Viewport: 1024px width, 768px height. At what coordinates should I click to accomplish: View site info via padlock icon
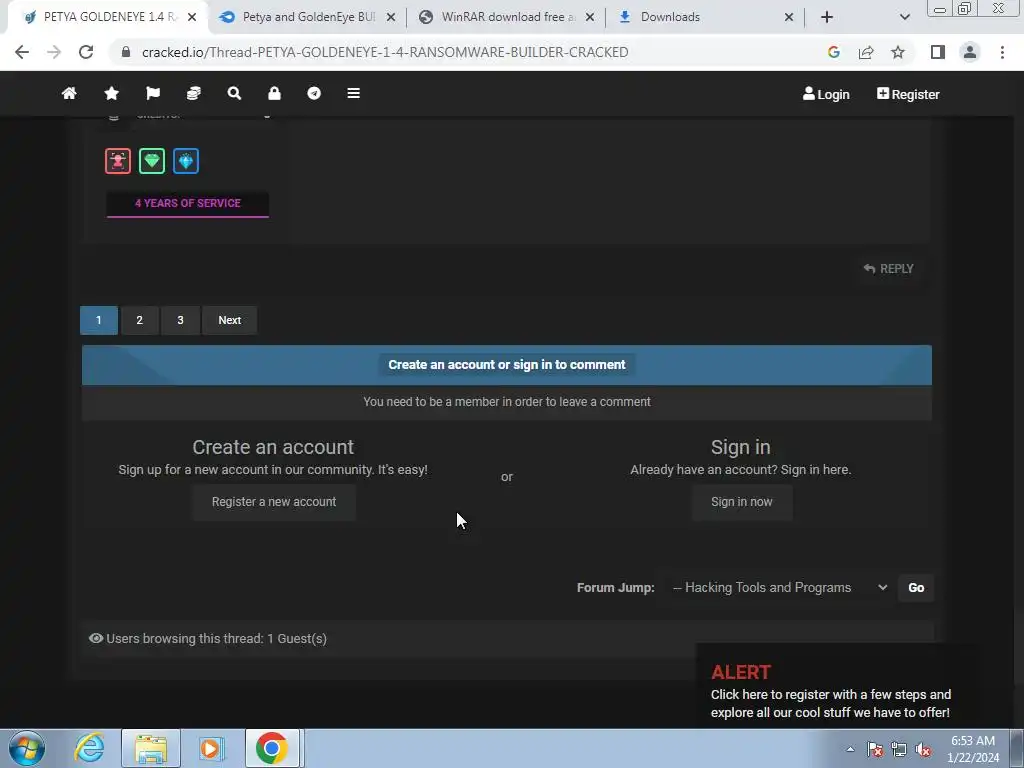(x=126, y=52)
